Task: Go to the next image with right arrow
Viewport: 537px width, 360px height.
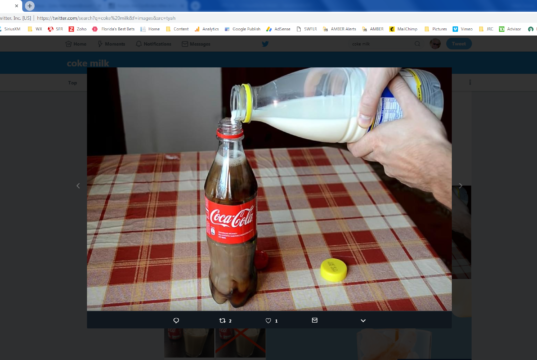Action: pos(460,186)
